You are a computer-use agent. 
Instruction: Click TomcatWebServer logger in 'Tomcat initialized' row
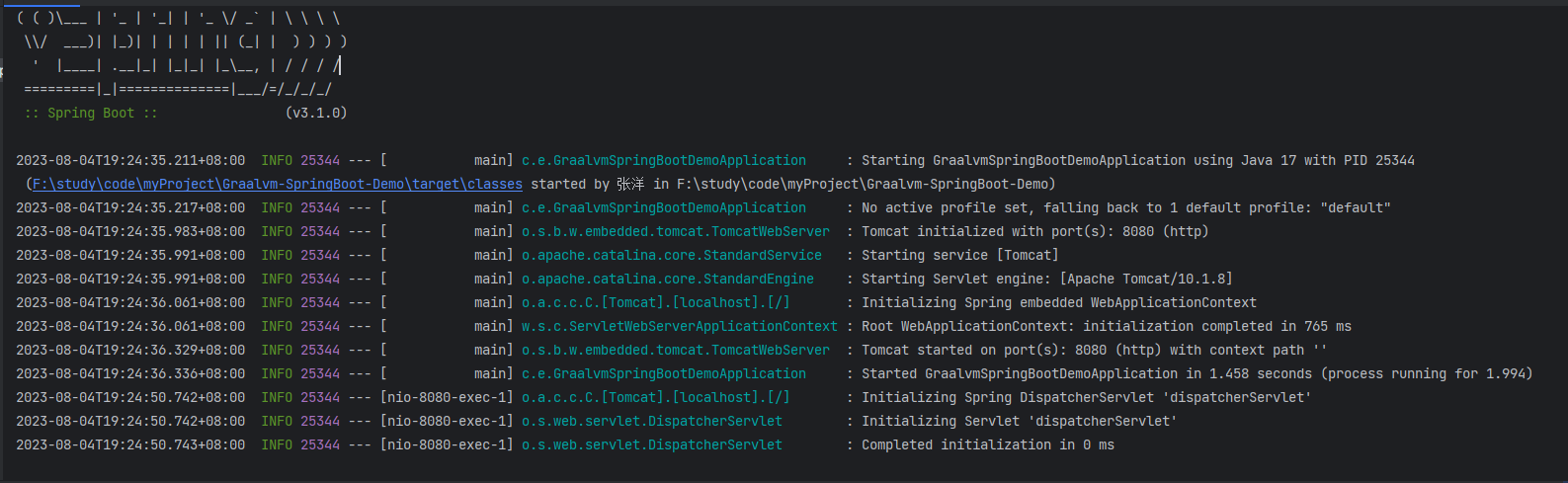[x=676, y=231]
